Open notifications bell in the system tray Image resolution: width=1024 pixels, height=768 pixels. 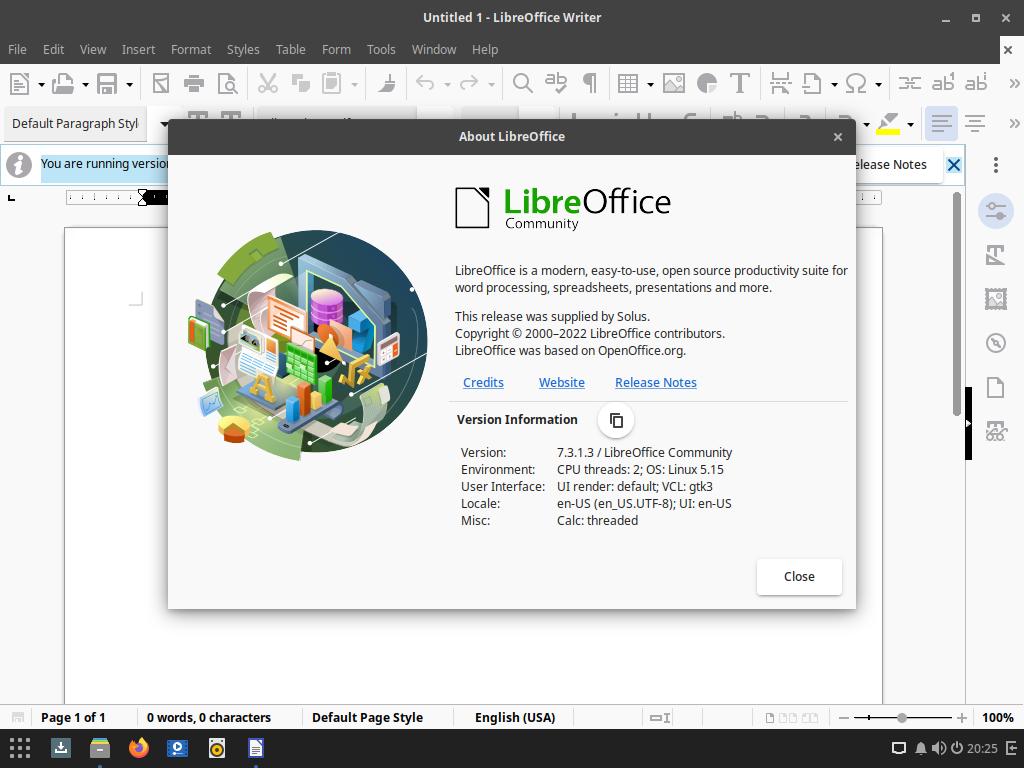point(920,748)
